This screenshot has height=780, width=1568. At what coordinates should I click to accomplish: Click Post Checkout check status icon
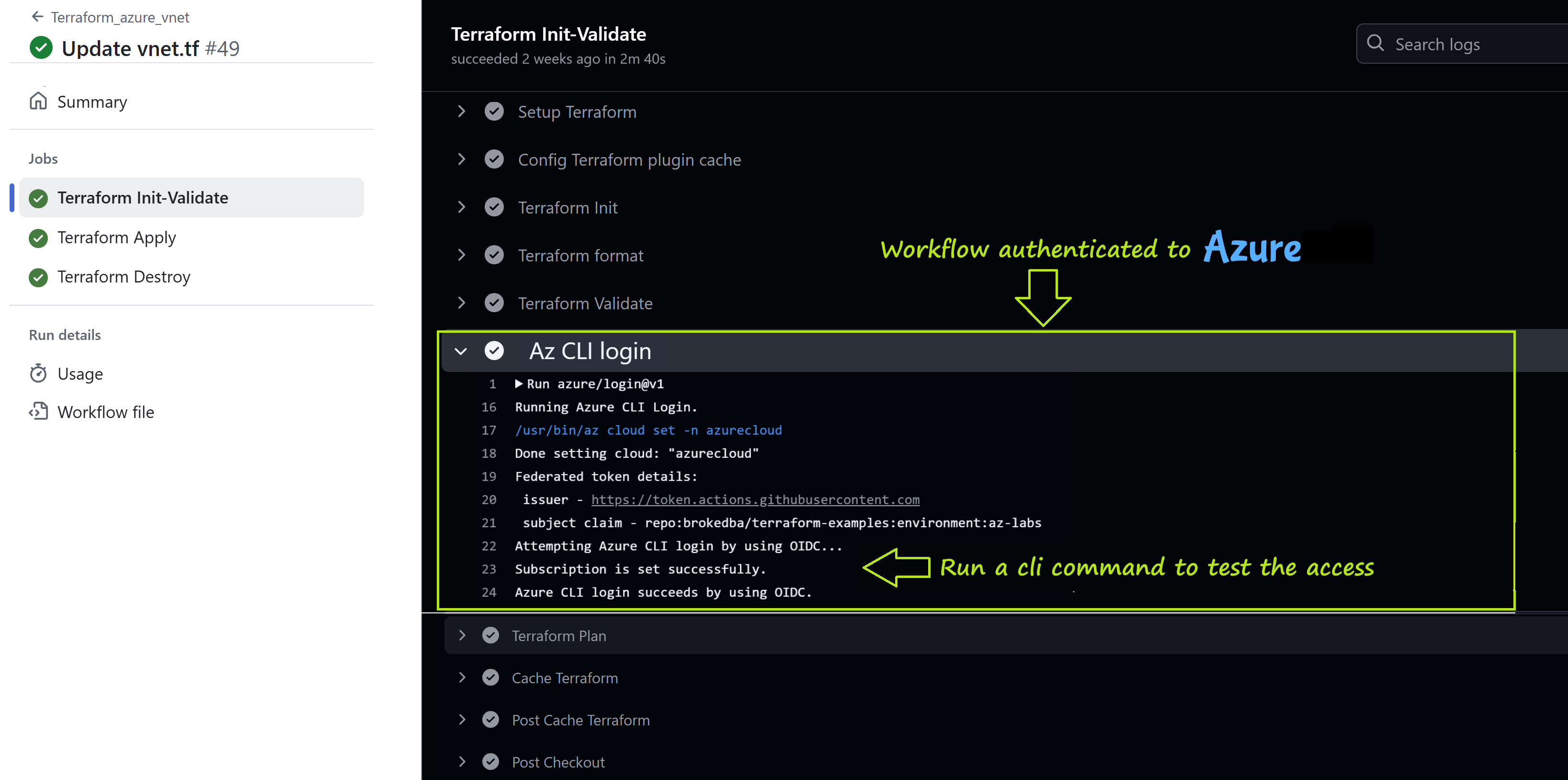pos(490,762)
